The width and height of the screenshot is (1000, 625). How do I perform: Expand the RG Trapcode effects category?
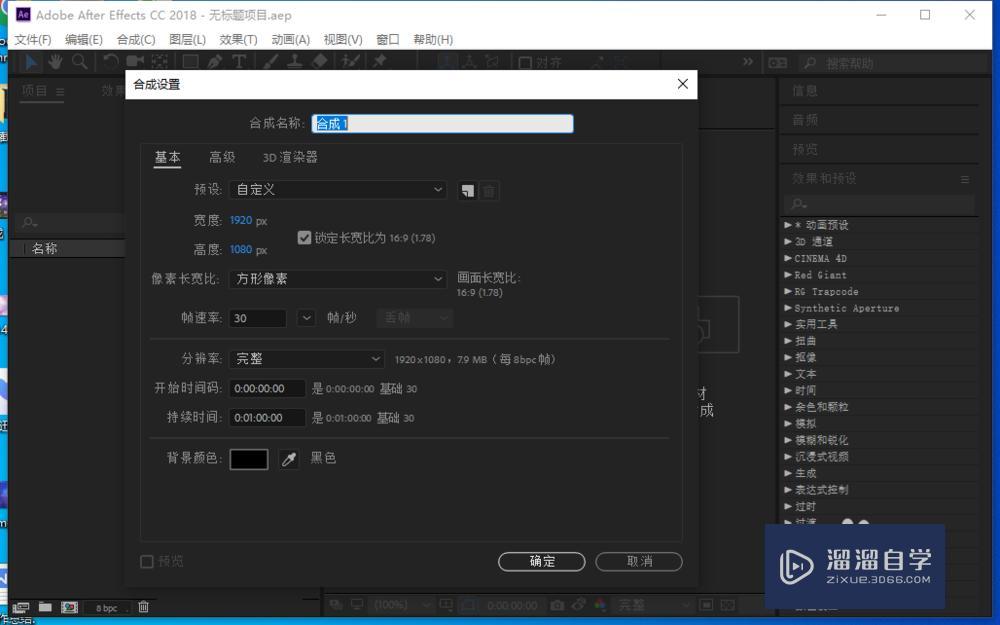788,291
